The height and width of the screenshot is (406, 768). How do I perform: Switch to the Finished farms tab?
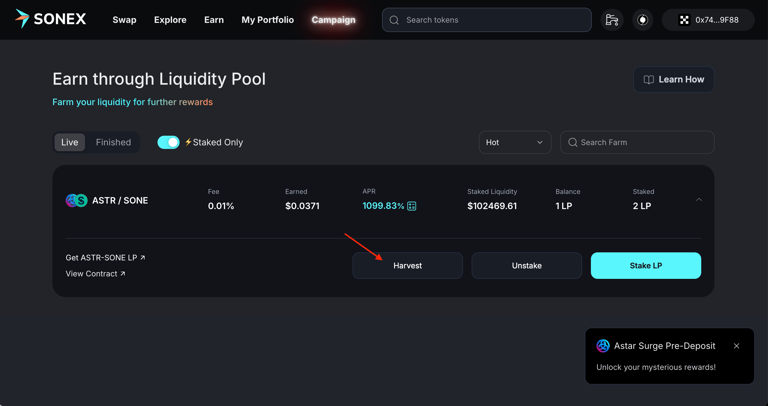click(x=113, y=143)
